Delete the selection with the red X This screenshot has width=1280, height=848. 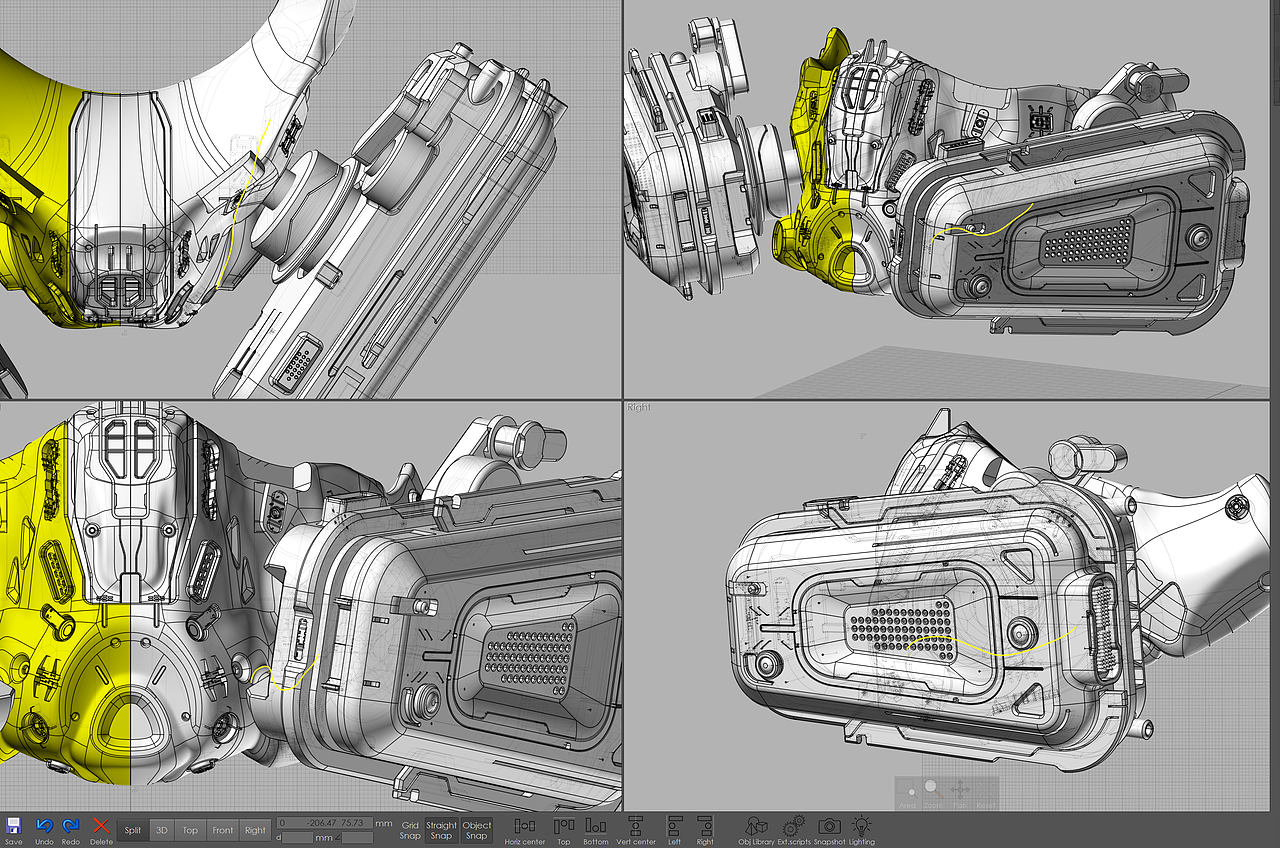101,831
